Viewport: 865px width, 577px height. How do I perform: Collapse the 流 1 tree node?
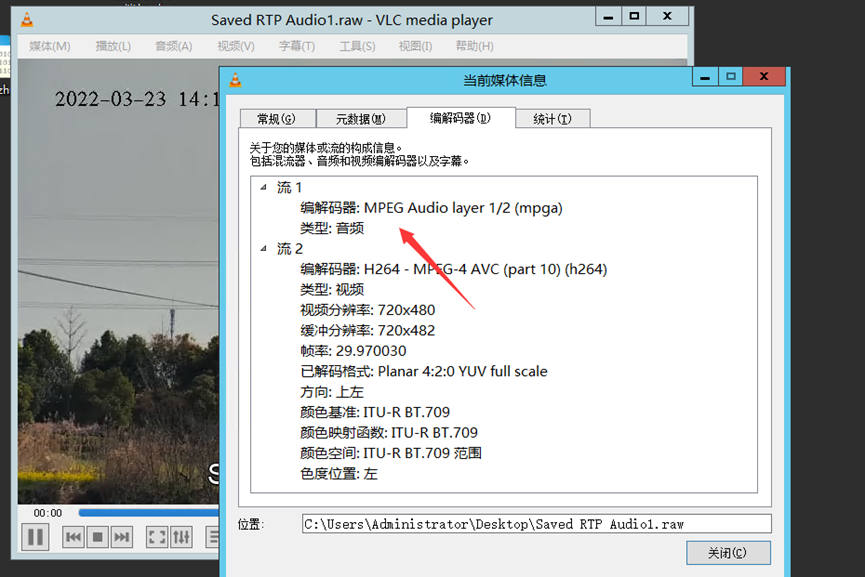[x=264, y=188]
